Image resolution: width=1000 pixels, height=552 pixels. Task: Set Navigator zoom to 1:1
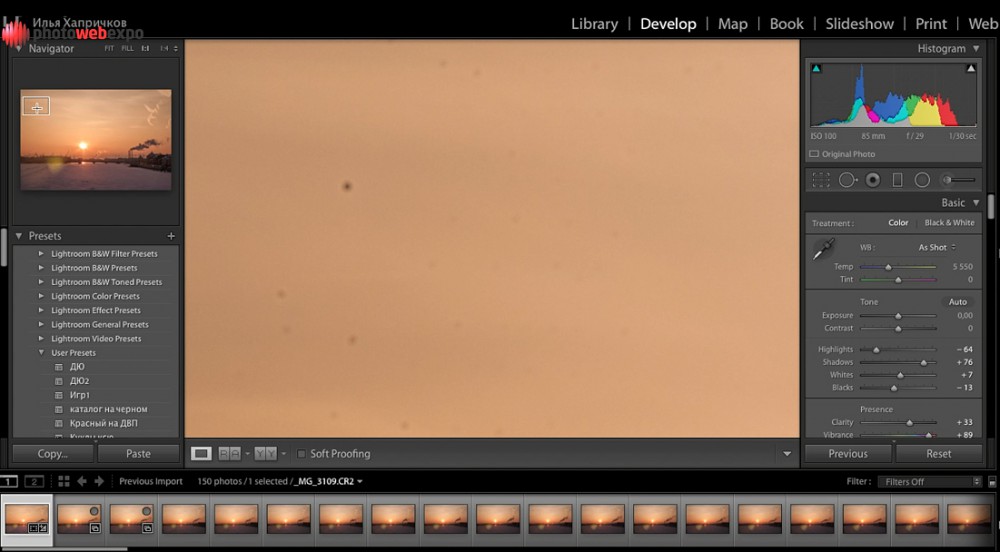145,48
